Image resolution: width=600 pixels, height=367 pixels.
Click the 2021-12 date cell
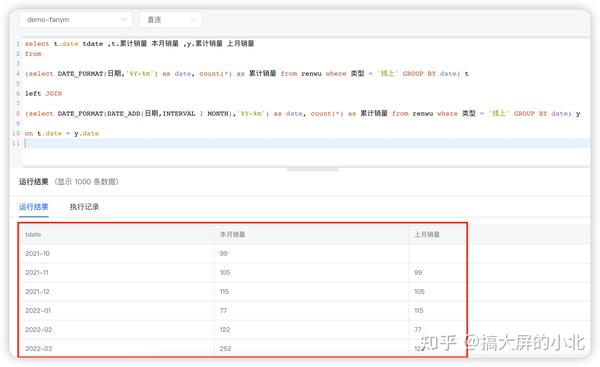point(38,292)
